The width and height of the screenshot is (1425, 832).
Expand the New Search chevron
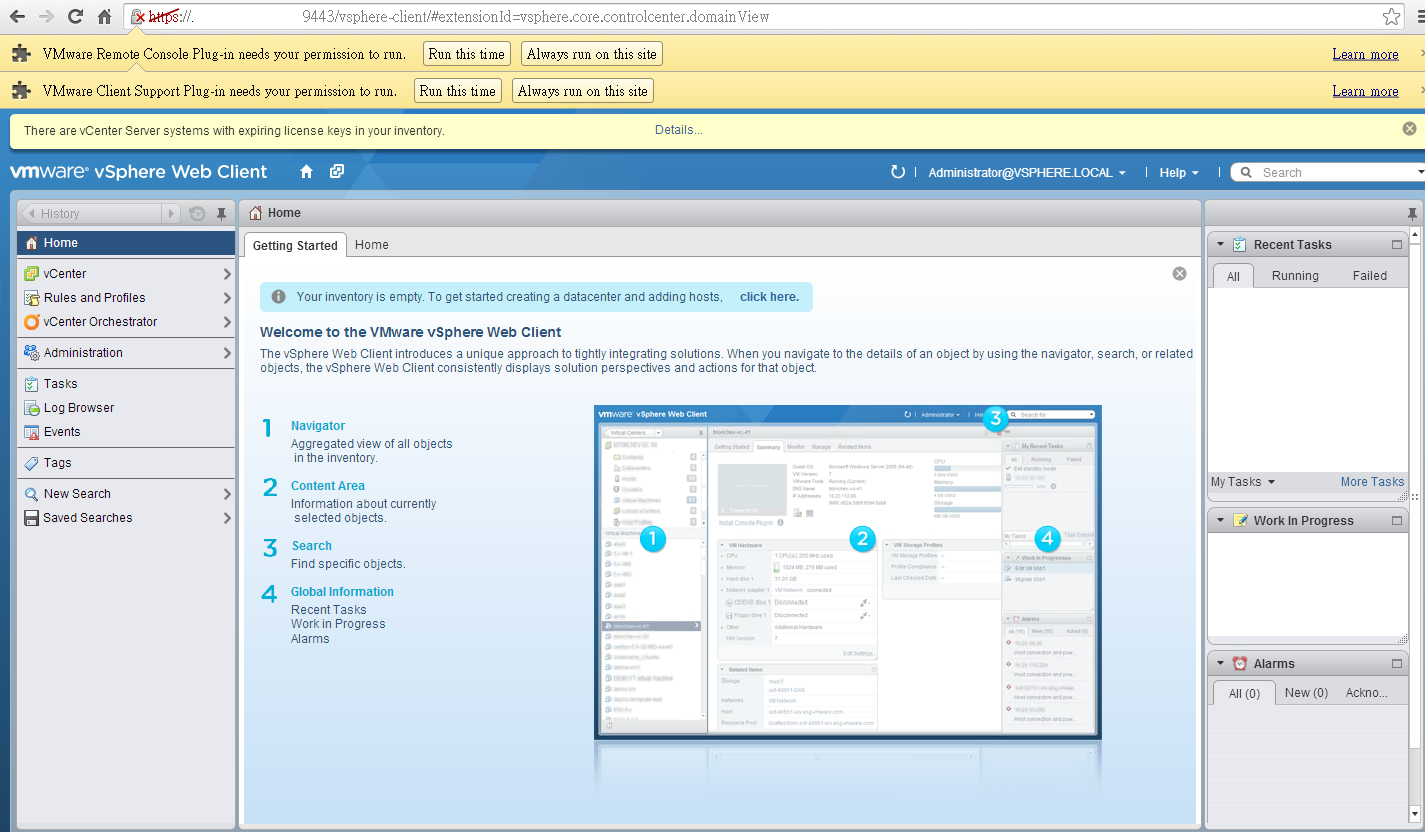click(x=227, y=493)
